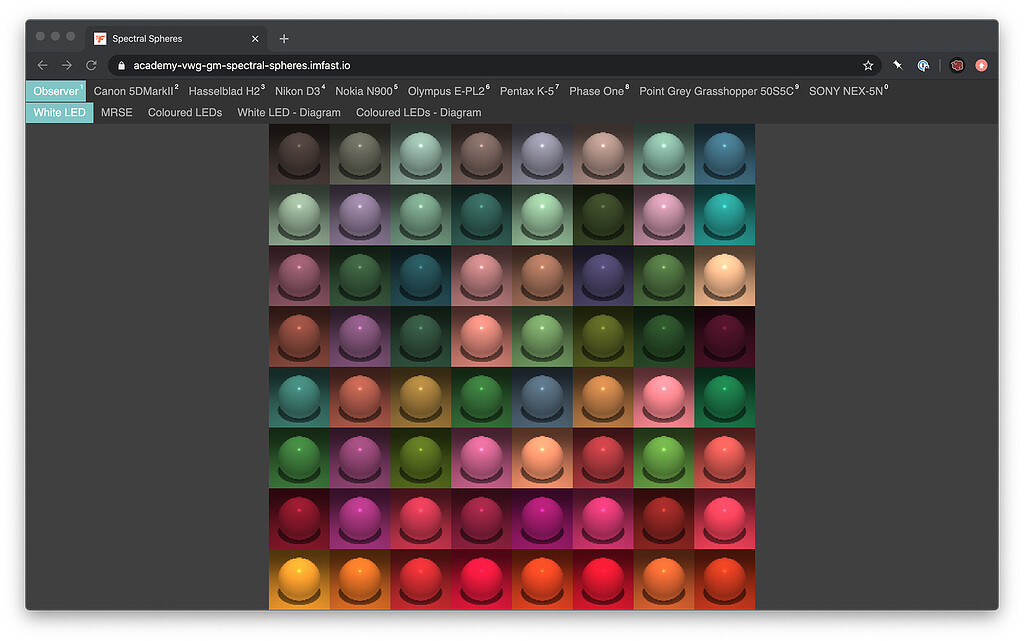
Task: Reload the Spectral Spheres page
Action: [x=91, y=64]
